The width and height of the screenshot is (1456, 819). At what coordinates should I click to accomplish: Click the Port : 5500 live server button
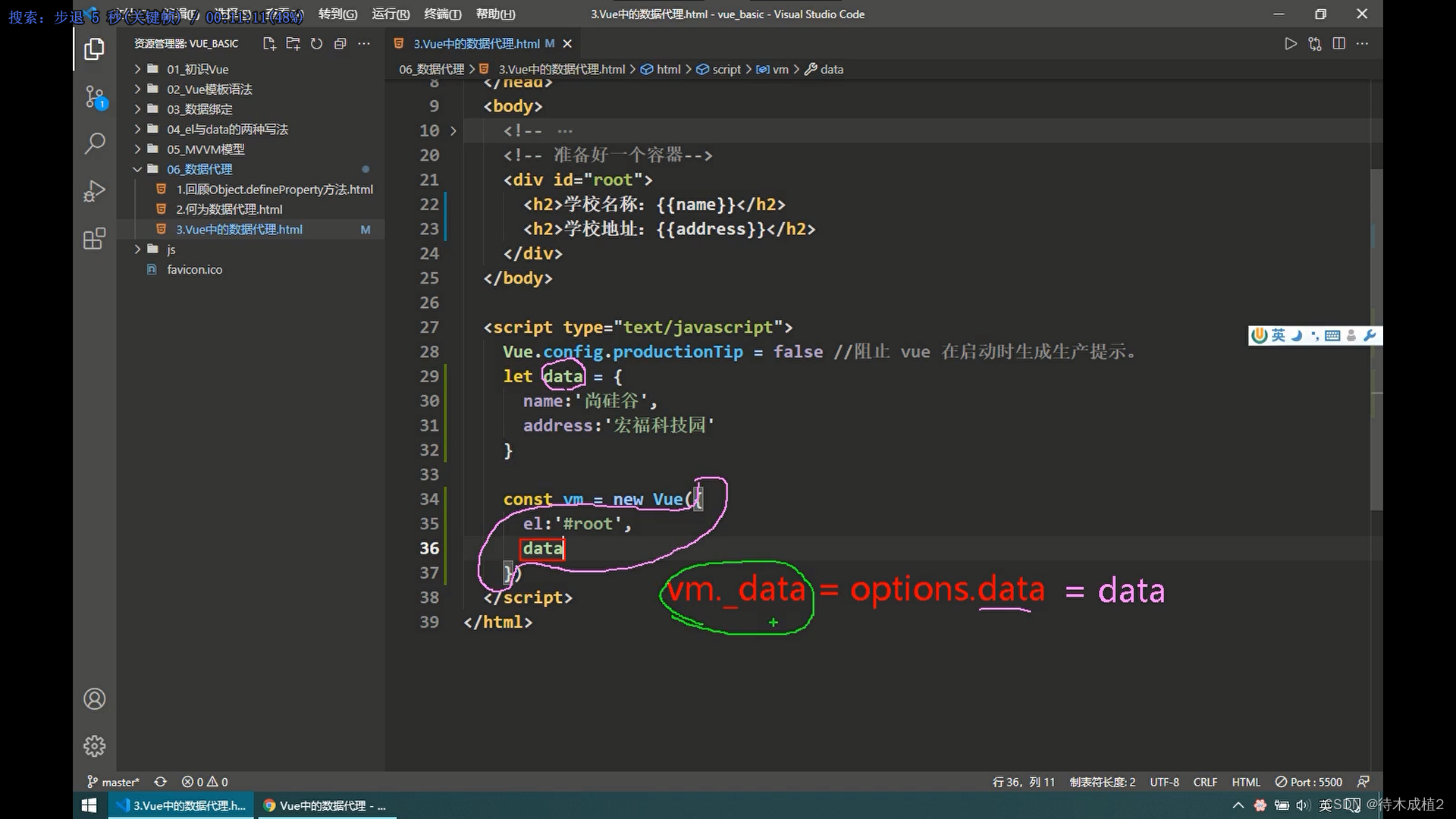pos(1309,782)
